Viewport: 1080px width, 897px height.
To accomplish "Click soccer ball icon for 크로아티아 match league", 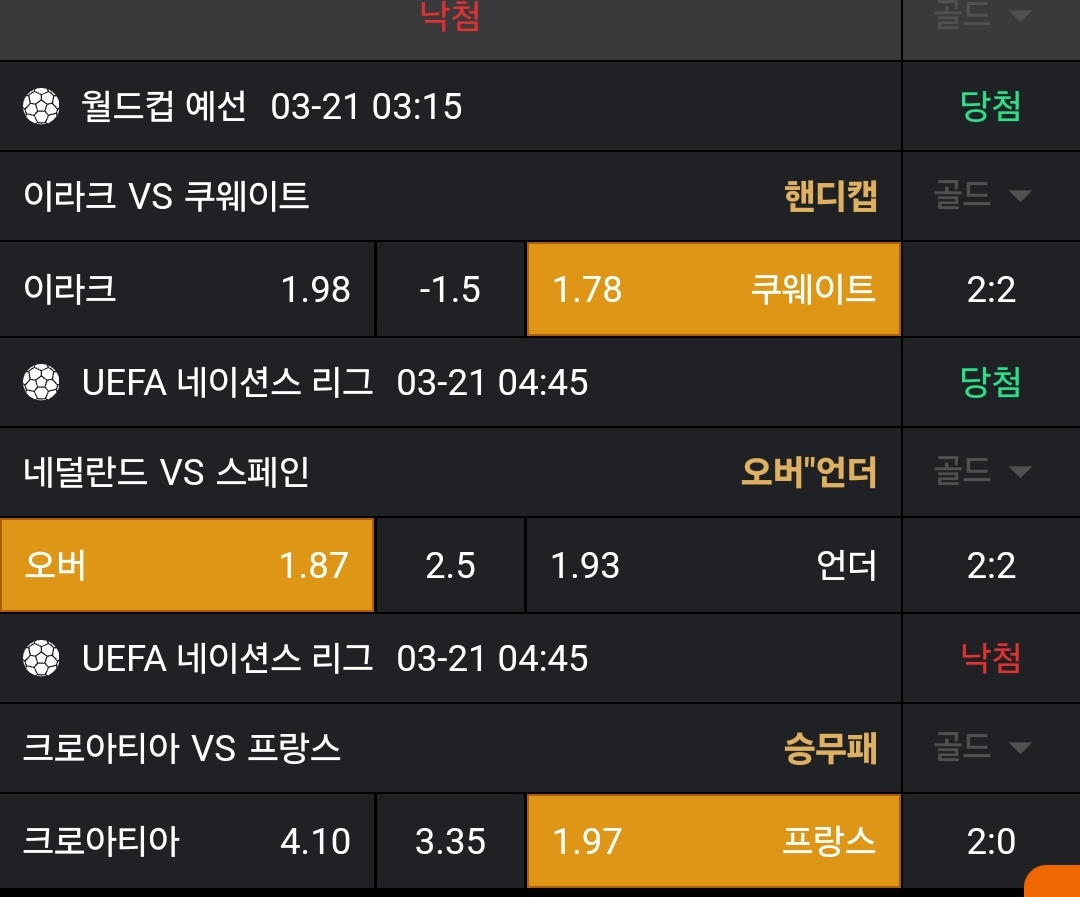I will click(41, 658).
